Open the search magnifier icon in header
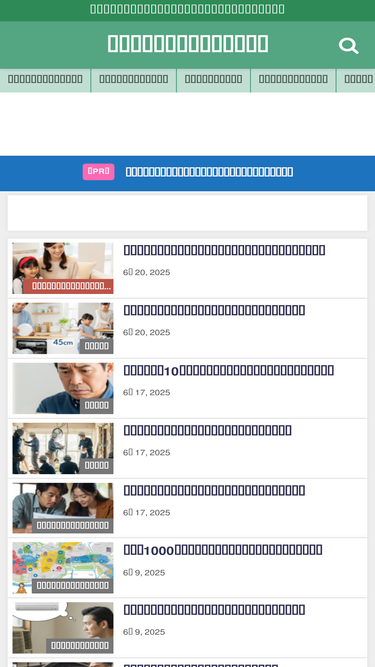The height and width of the screenshot is (667, 375). point(348,46)
